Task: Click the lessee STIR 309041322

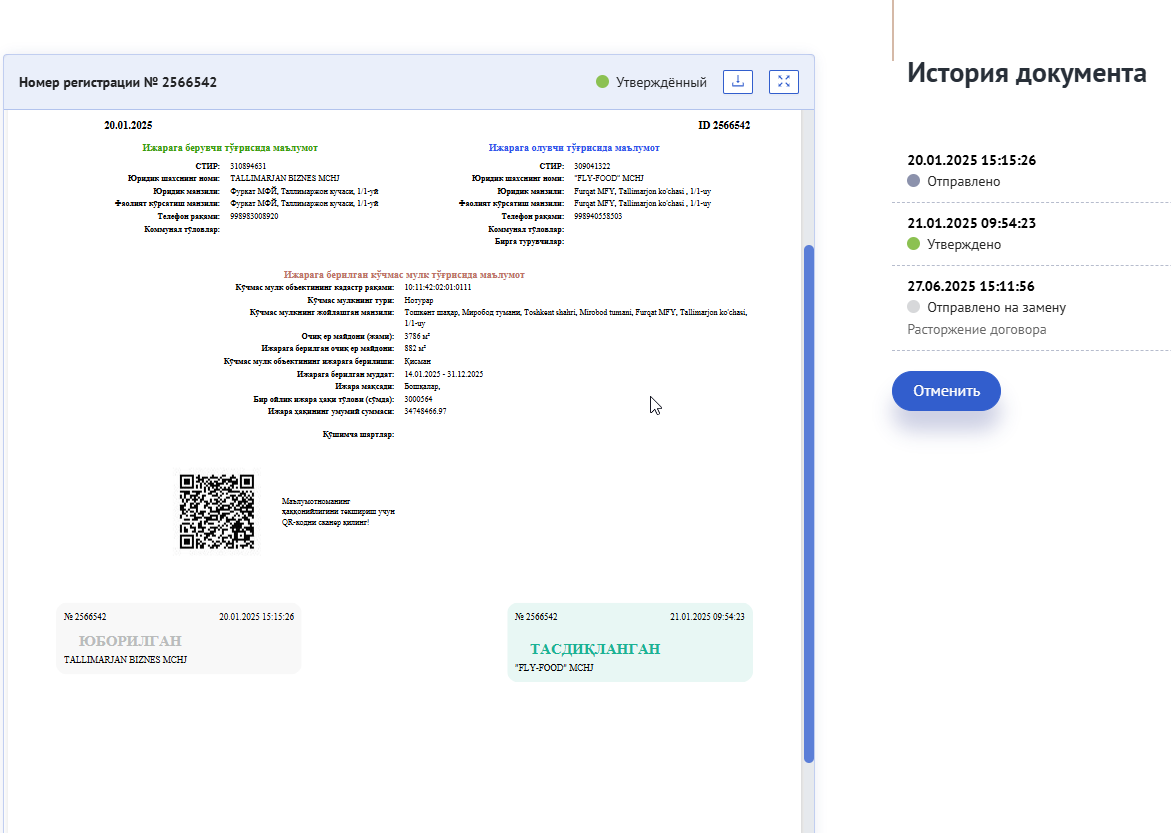Action: (x=592, y=166)
